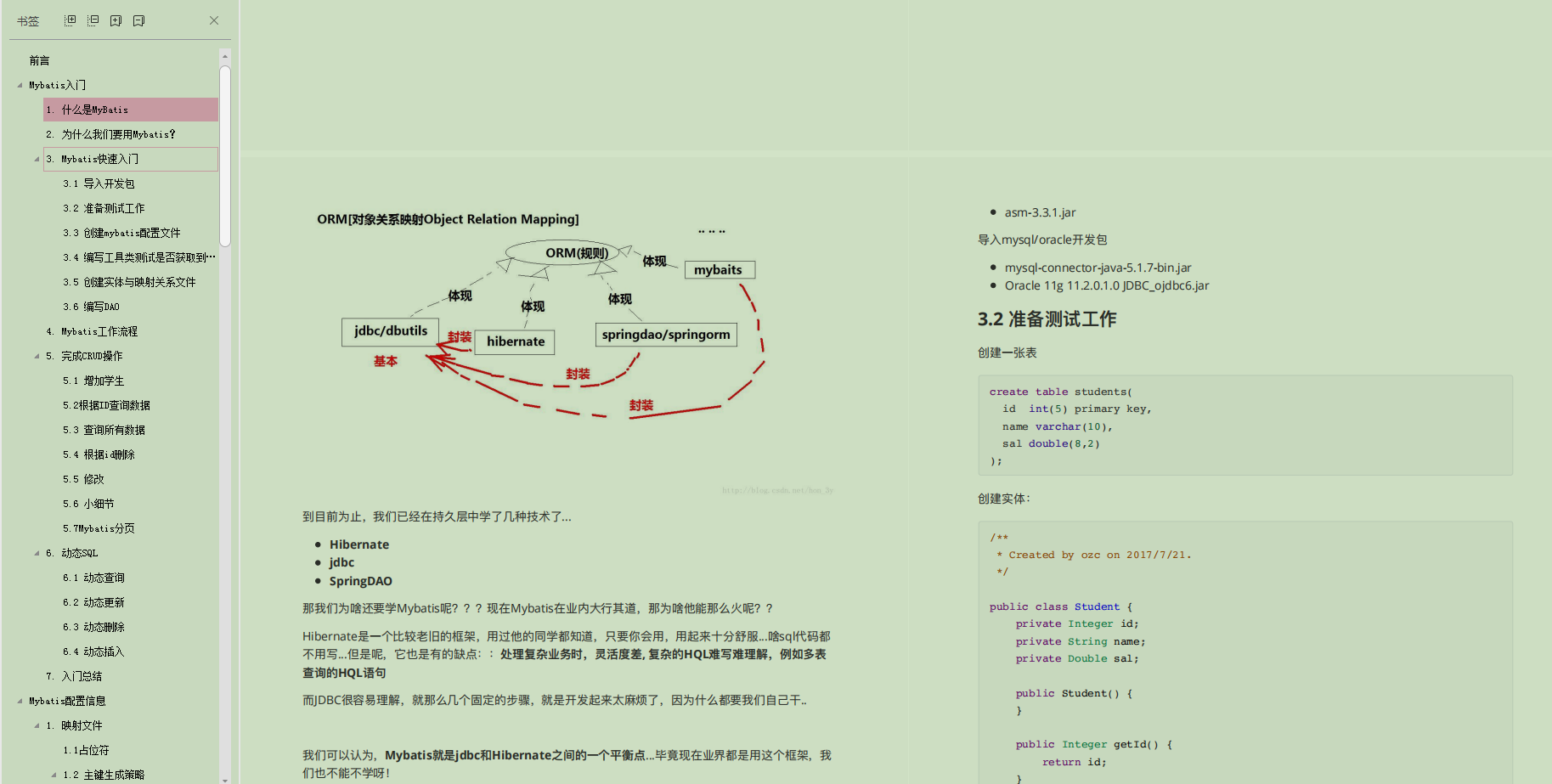Screen dimensions: 1552x784
Task: Go to bookmark 3.5 创建实体与映射关系文件
Action: 129,282
